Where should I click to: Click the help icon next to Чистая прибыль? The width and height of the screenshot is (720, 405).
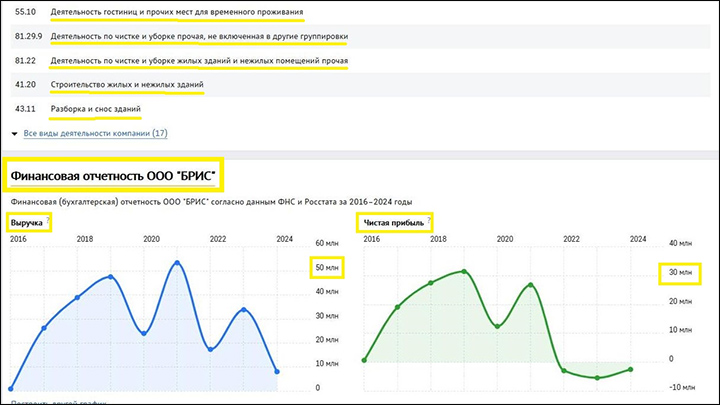(x=430, y=221)
